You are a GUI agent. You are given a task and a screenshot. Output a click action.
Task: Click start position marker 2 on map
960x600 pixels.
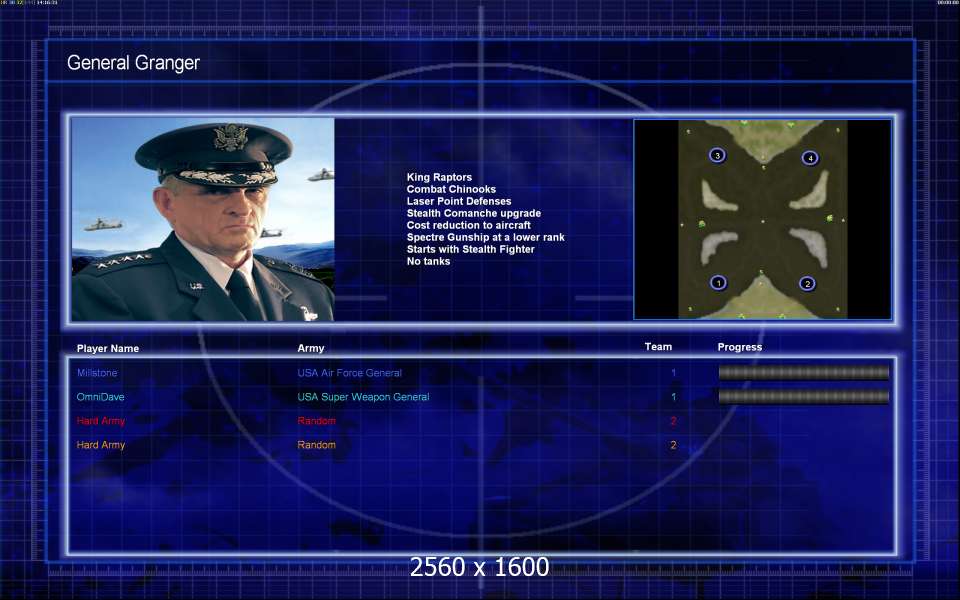[x=808, y=283]
